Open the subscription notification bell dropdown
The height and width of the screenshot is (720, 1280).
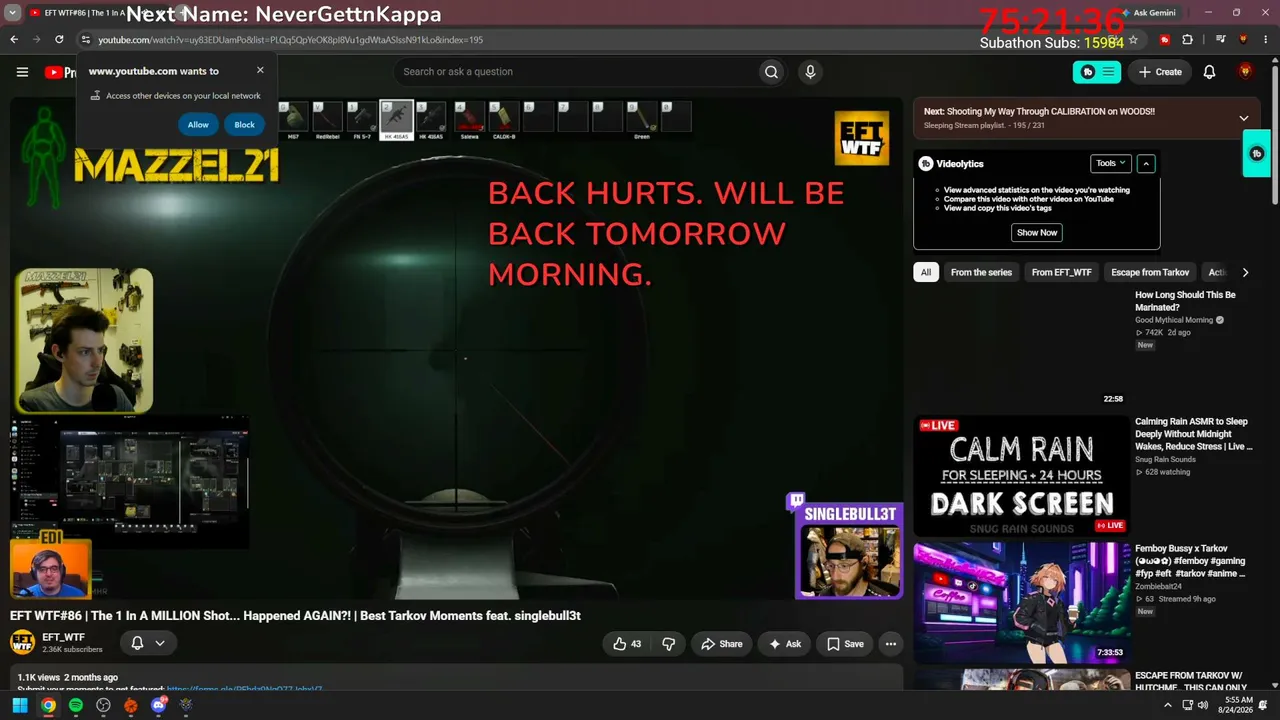148,643
